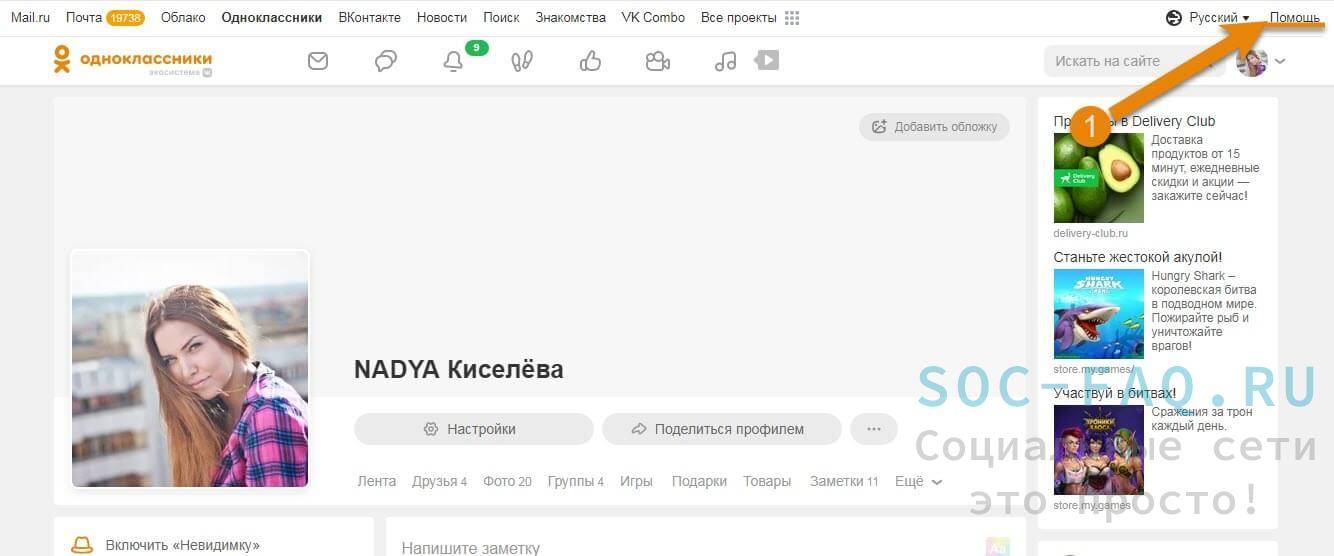Viewport: 1334px width, 556px height.
Task: Open the profile avatar dropdown menu
Action: point(1260,61)
